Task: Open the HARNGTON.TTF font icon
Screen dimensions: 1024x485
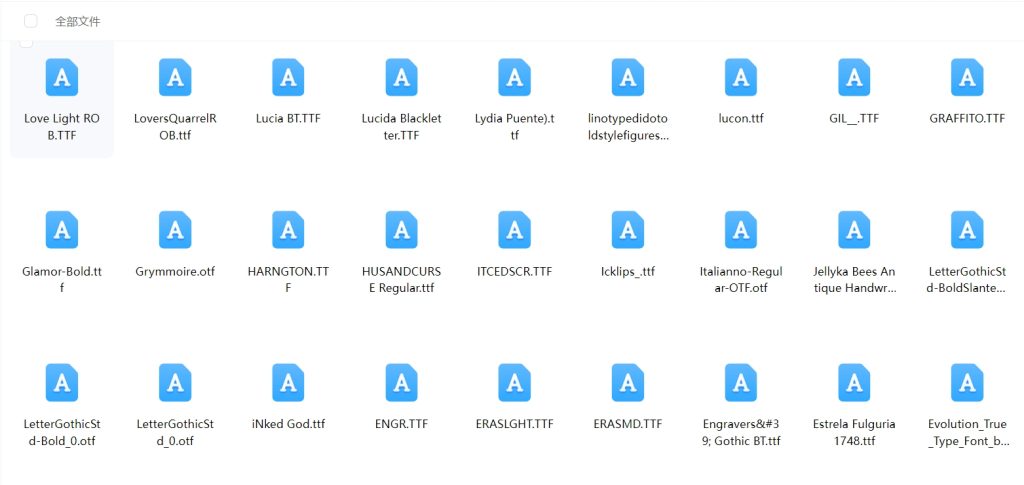Action: (x=288, y=230)
